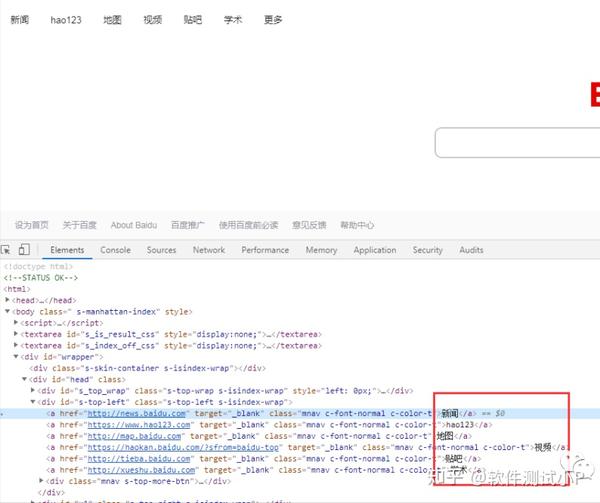Click the tieba.baidu.com href link
The height and width of the screenshot is (503, 600).
click(x=139, y=459)
